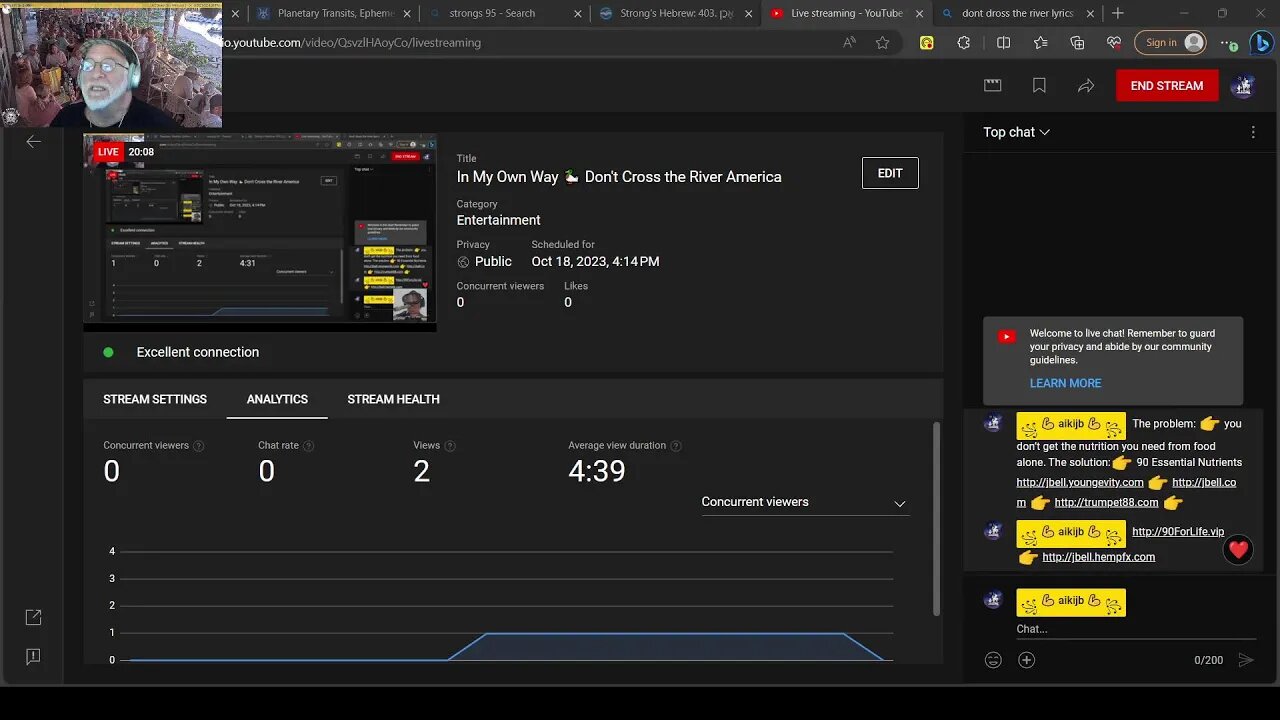The image size is (1280, 720).
Task: Switch to dont dross the river lyrics tab
Action: pos(1017,13)
